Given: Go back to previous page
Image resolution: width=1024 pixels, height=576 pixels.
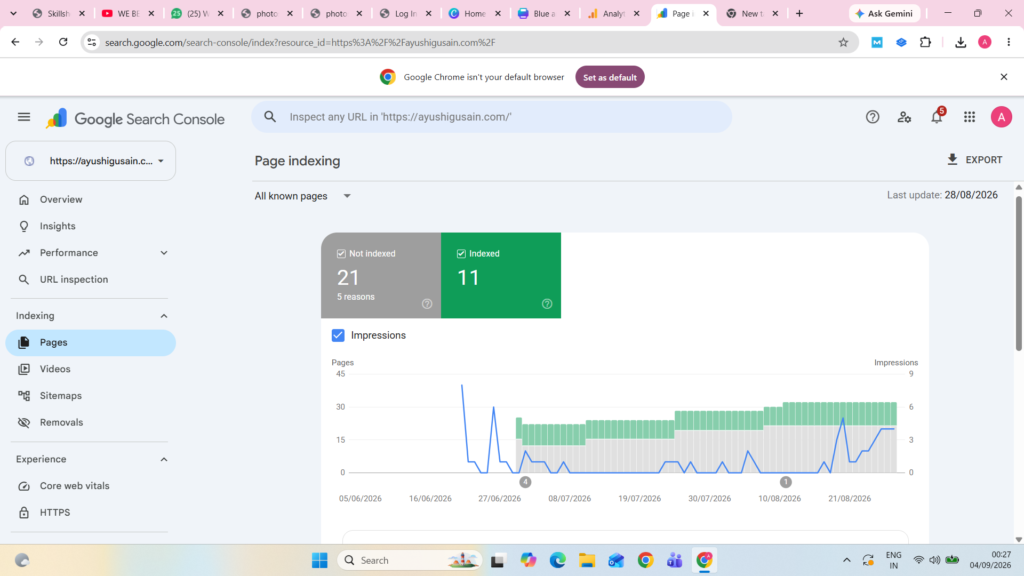Looking at the screenshot, I should click(16, 42).
